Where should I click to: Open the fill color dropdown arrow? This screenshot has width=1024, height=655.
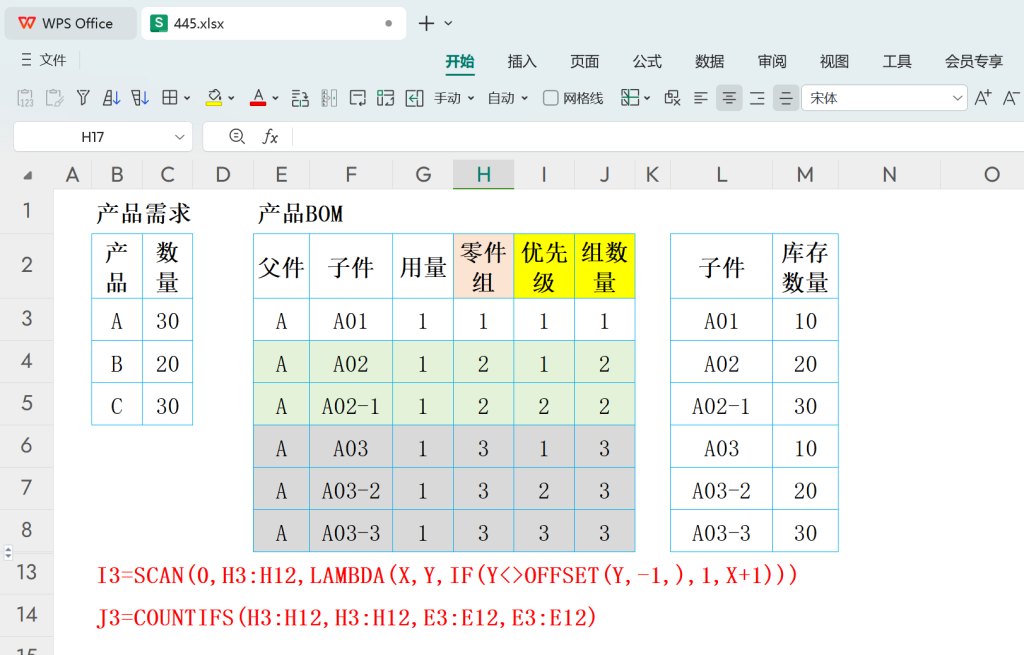click(231, 99)
